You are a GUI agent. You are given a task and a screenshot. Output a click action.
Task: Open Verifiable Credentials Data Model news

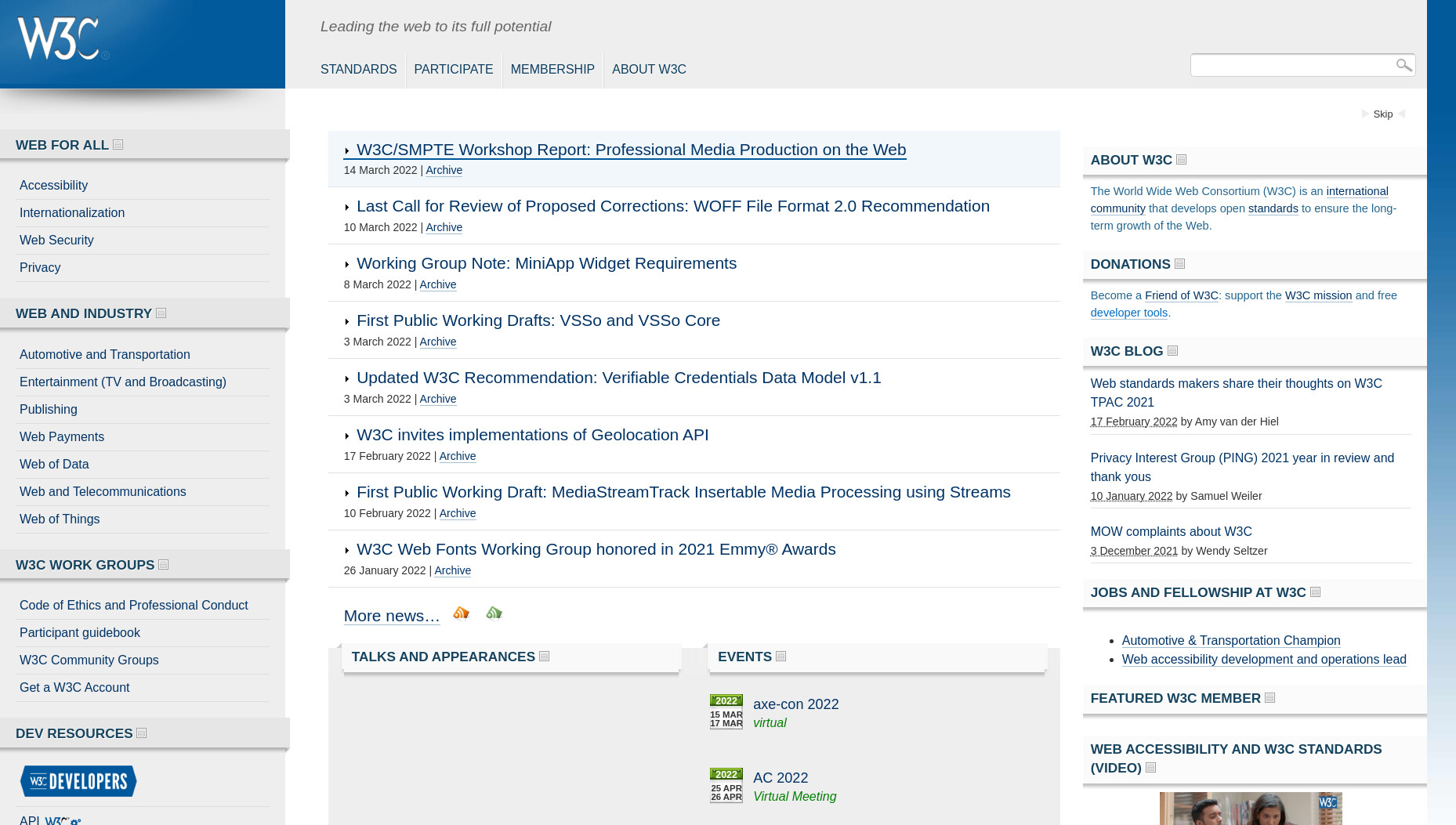(x=619, y=378)
